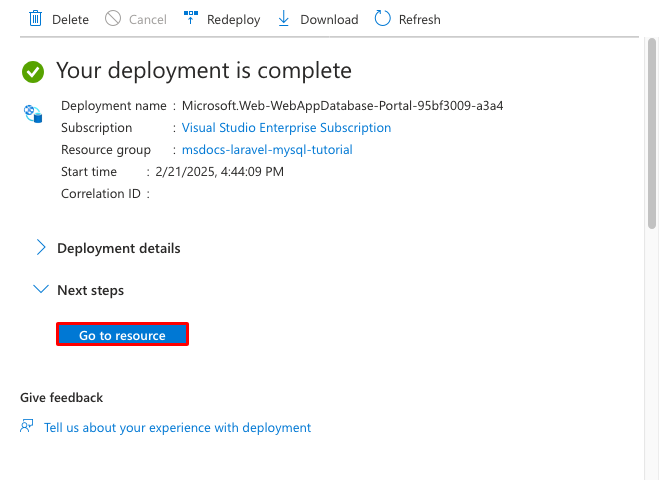This screenshot has width=659, height=480.
Task: Click the Delete trash can icon
Action: [x=36, y=19]
